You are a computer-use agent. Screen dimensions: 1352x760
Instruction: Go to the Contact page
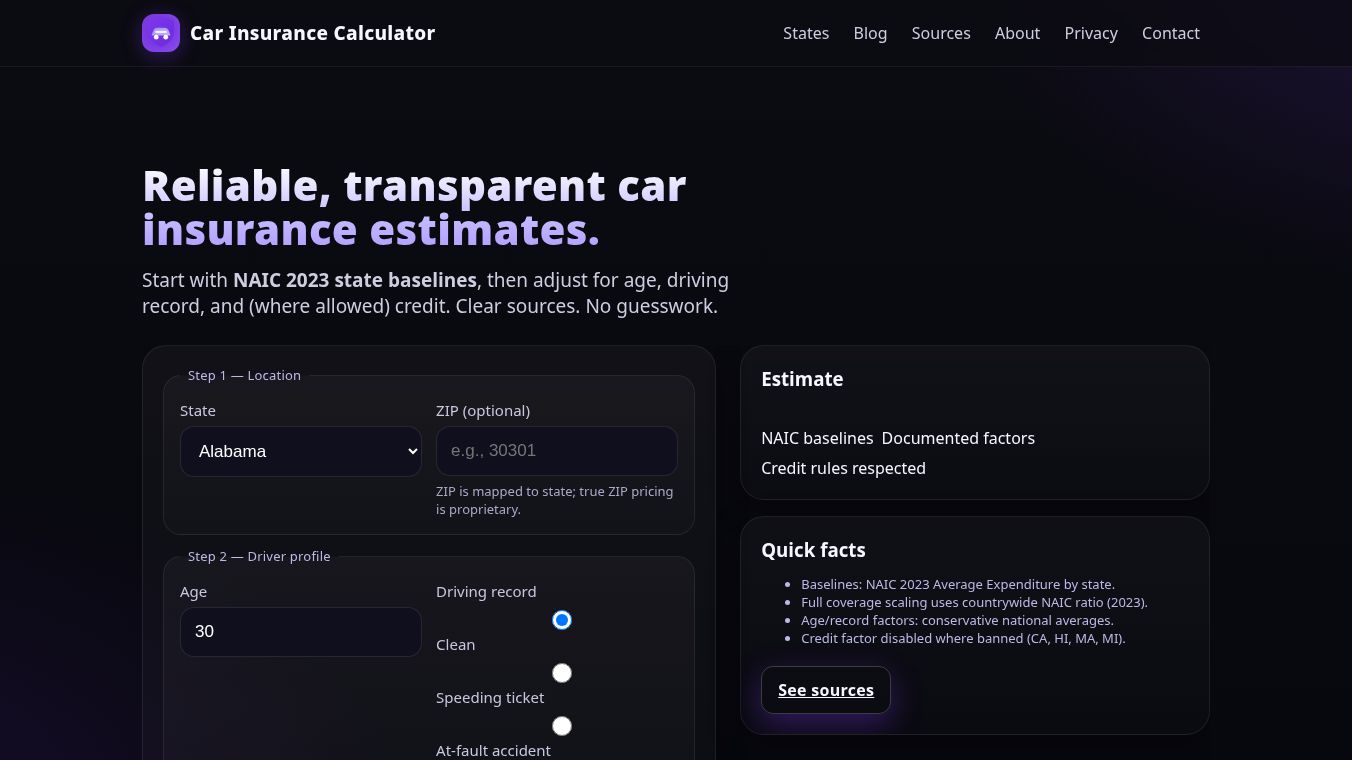[1171, 33]
